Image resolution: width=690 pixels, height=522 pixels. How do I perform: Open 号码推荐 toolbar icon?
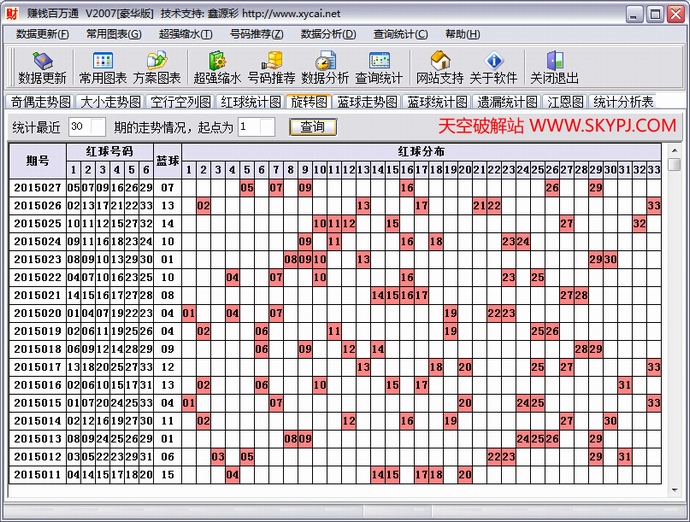271,67
